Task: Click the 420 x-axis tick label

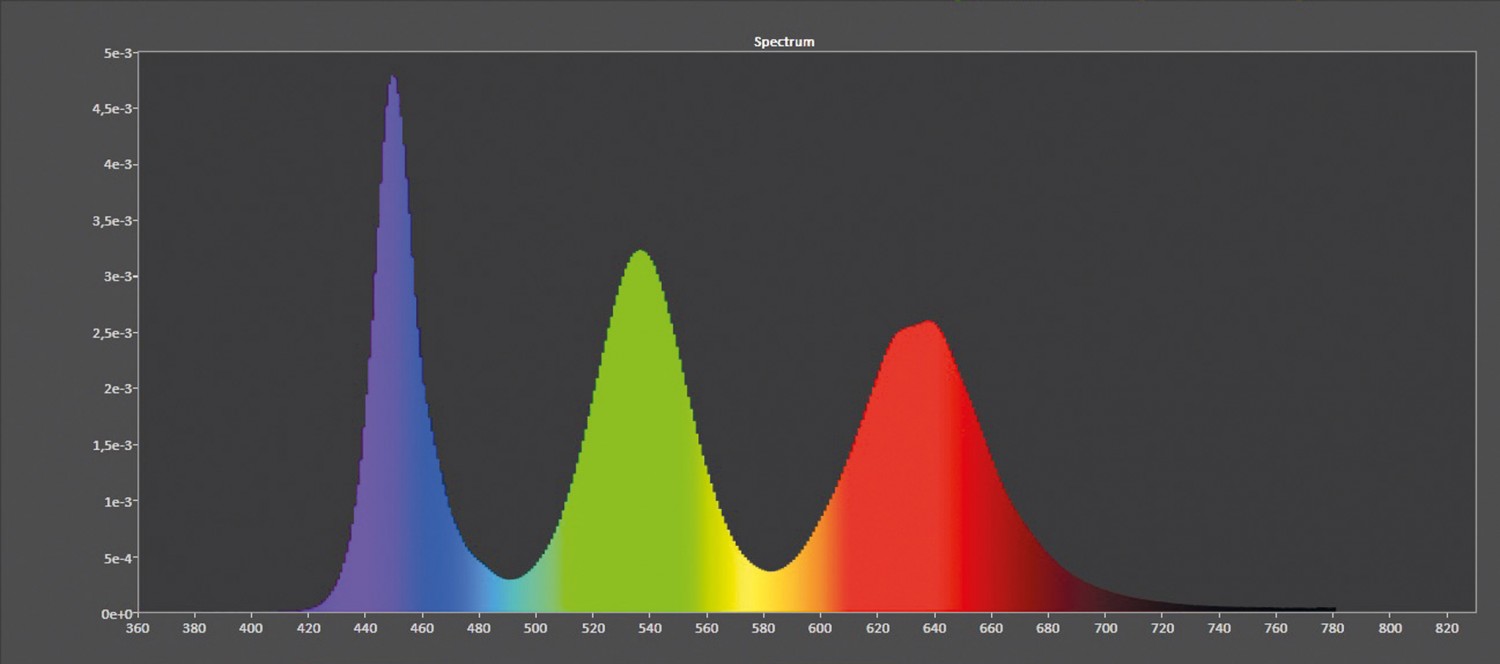Action: coord(309,629)
